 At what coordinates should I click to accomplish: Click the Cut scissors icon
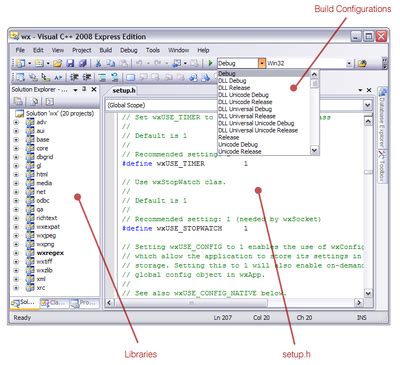[x=98, y=63]
